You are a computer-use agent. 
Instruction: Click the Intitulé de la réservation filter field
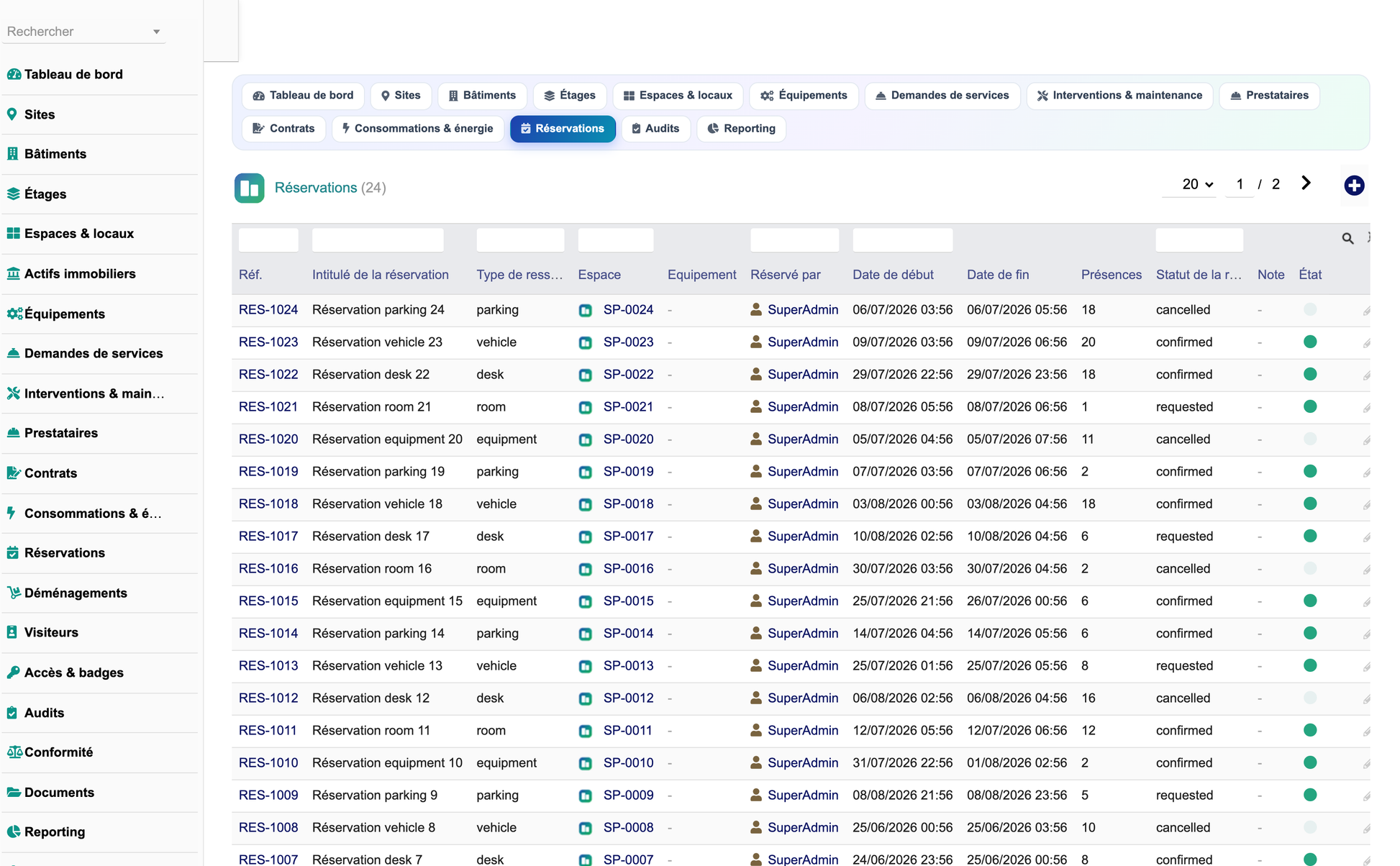(x=378, y=240)
